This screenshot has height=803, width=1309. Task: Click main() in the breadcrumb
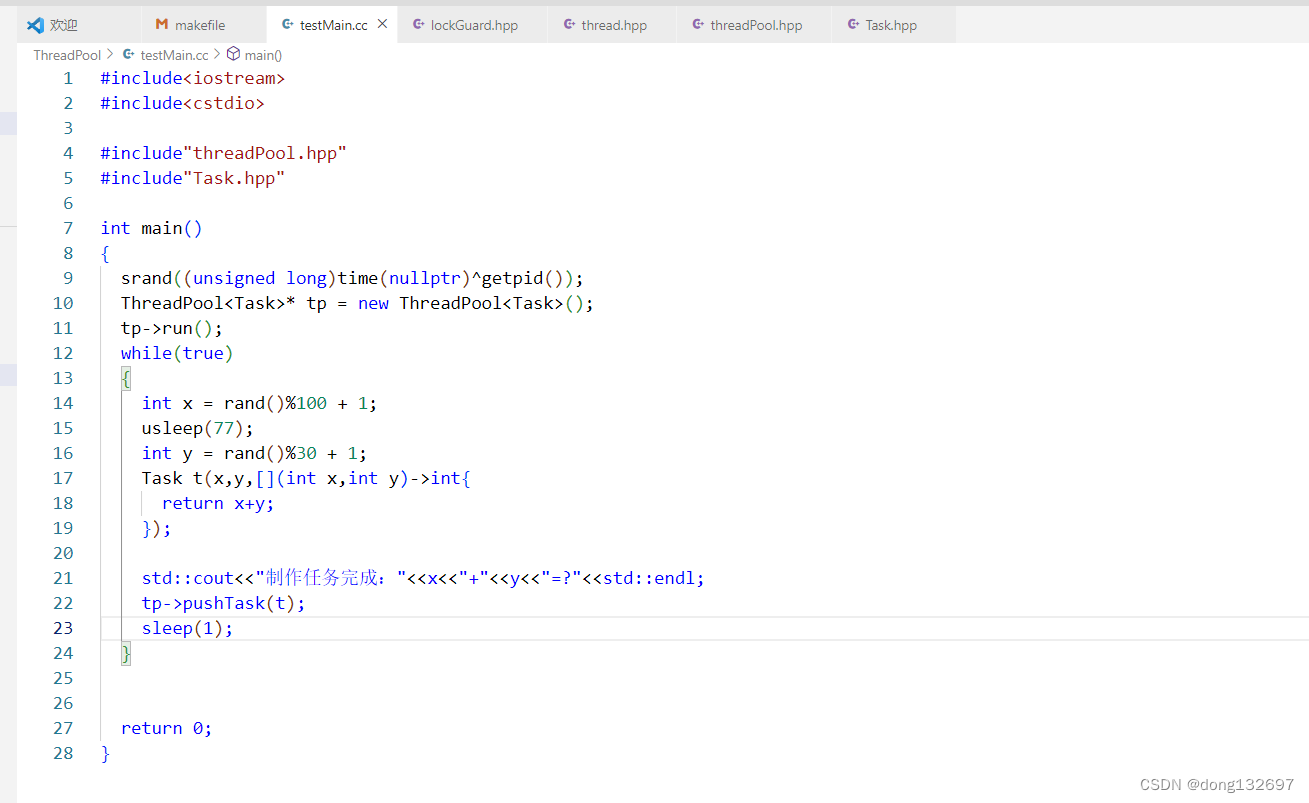pyautogui.click(x=263, y=55)
